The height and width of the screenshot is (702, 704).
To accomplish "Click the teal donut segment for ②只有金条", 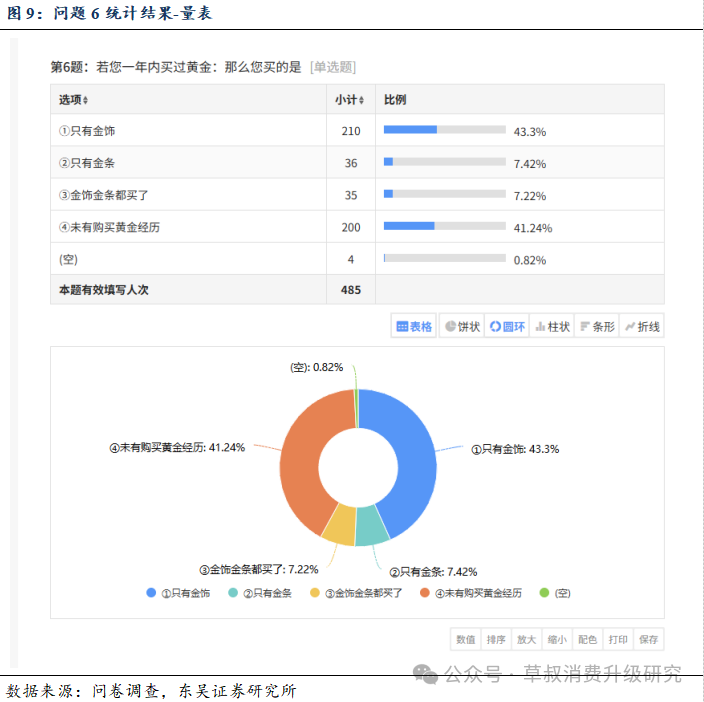I will [x=371, y=525].
